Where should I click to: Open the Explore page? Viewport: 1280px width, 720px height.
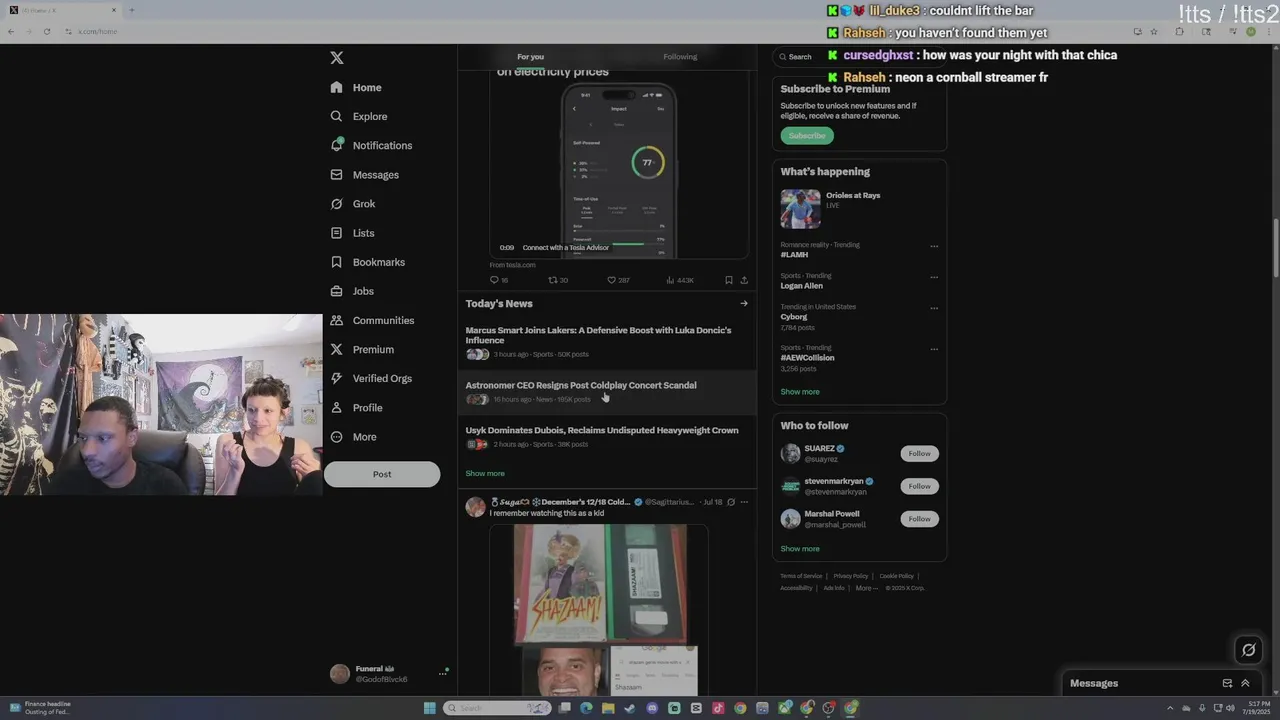(x=358, y=117)
